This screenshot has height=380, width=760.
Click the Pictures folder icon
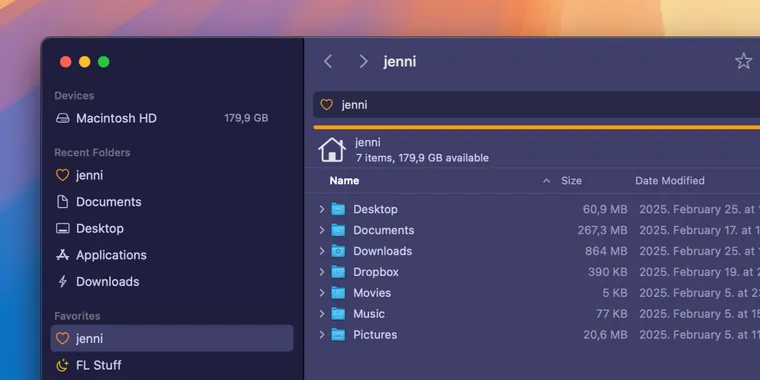pyautogui.click(x=338, y=334)
